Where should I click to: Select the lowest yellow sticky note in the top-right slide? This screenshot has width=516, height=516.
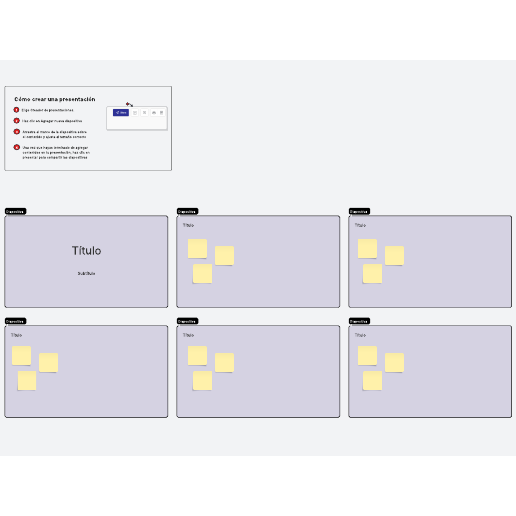(x=372, y=274)
